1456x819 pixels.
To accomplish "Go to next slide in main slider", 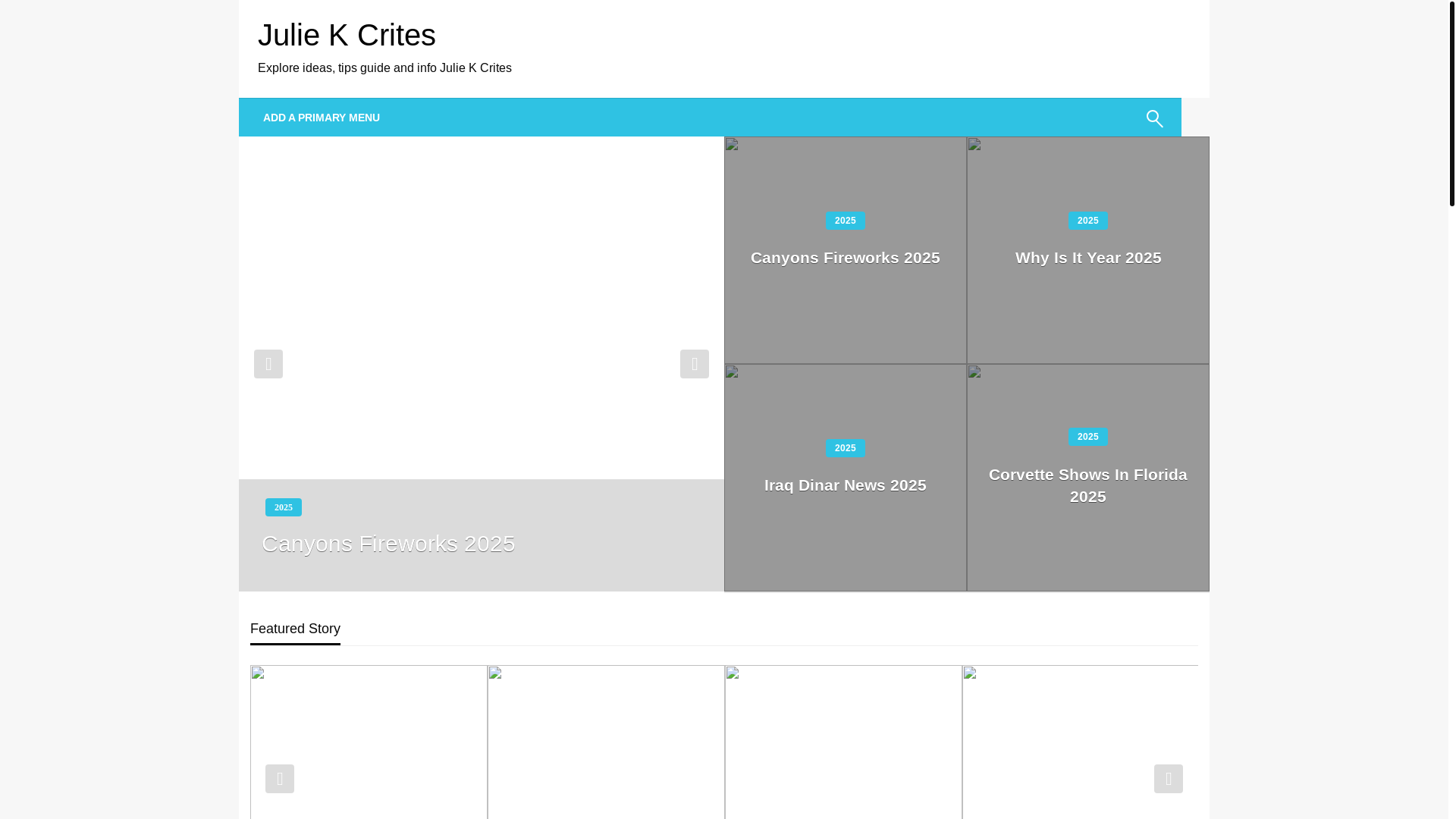I will [x=695, y=364].
